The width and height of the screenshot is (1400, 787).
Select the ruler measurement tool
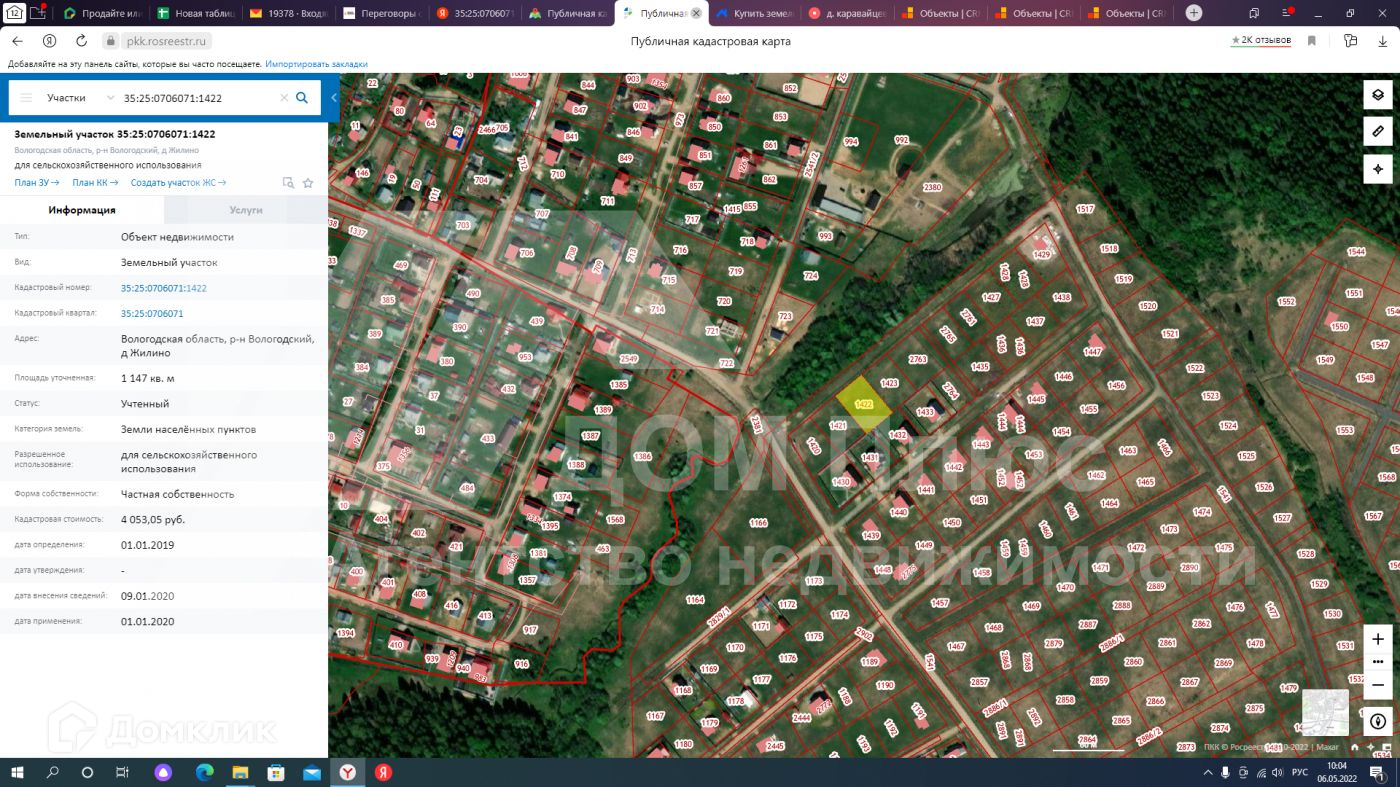(x=1378, y=131)
